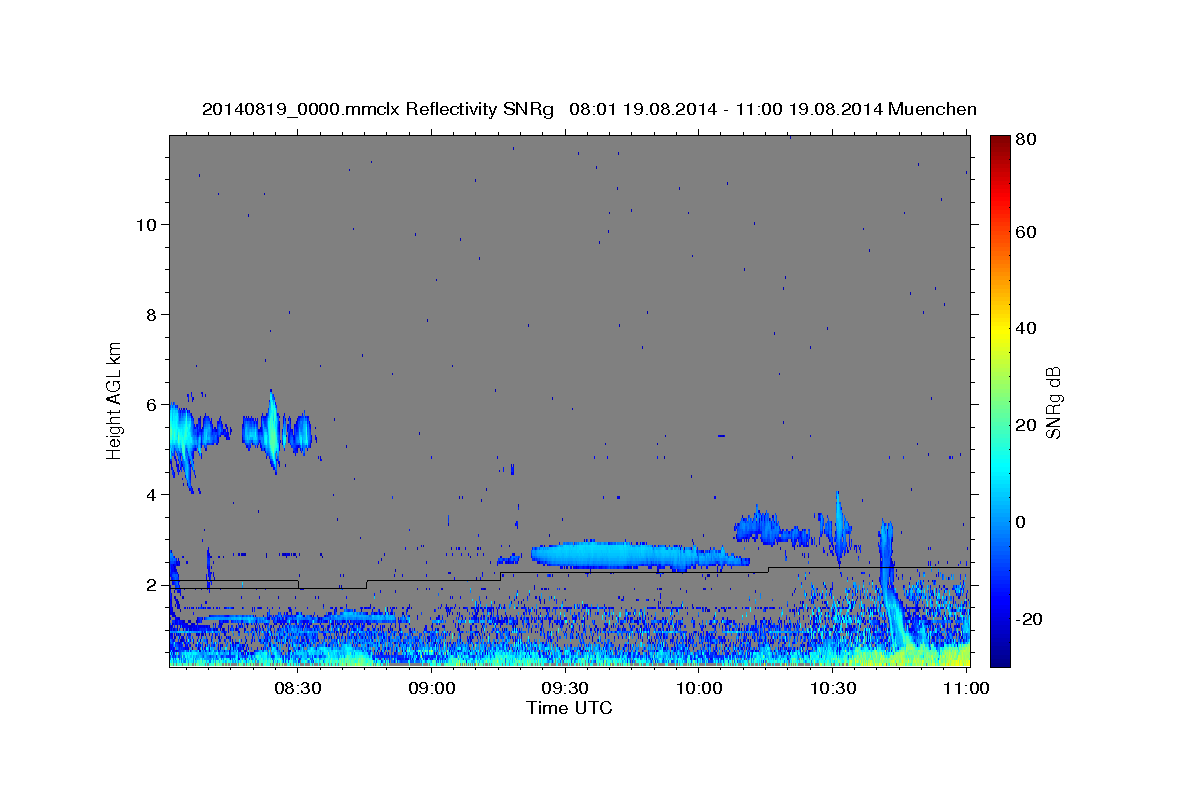1200x800 pixels.
Task: Click the 10:00 time tick label
Action: pyautogui.click(x=699, y=688)
